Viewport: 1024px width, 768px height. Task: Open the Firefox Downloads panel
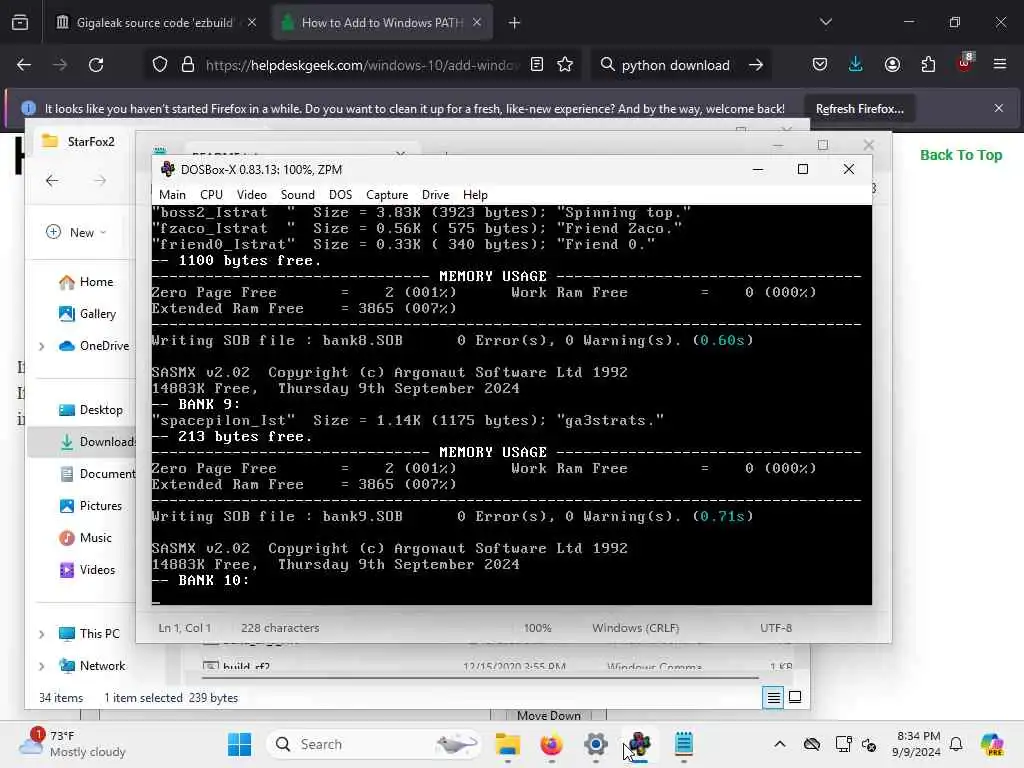pos(856,65)
